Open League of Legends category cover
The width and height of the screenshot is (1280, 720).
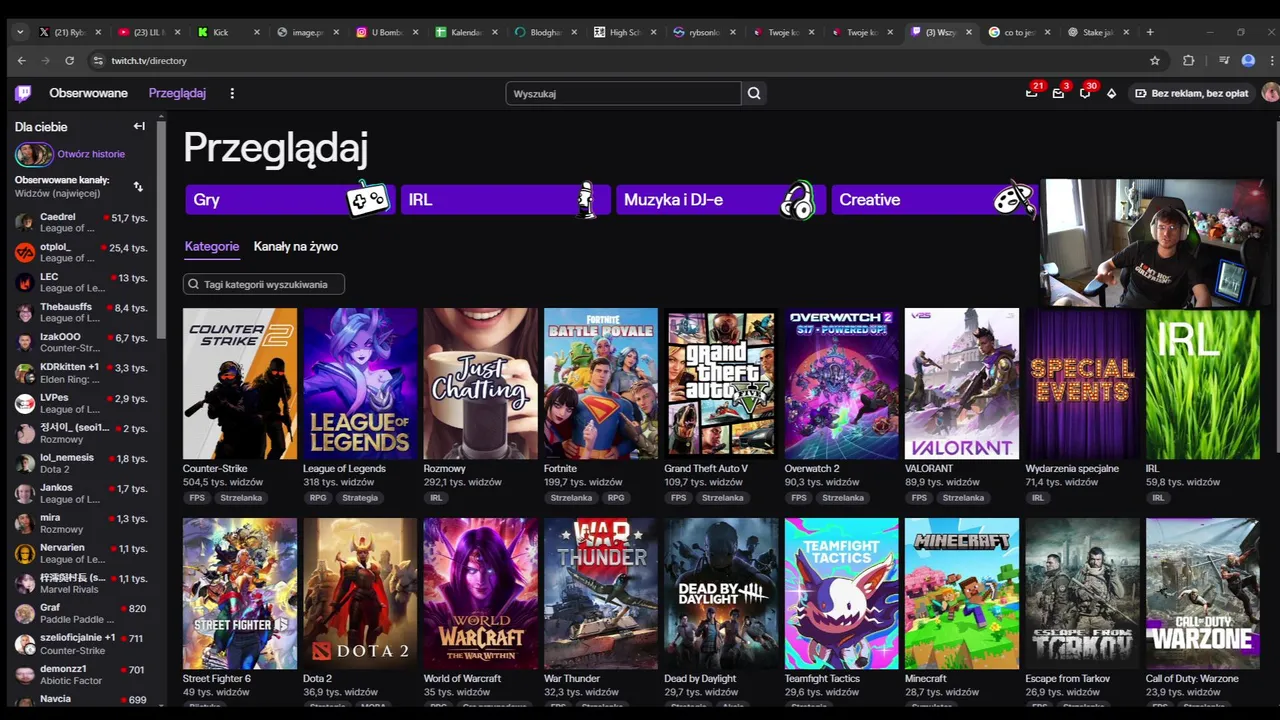coord(360,383)
